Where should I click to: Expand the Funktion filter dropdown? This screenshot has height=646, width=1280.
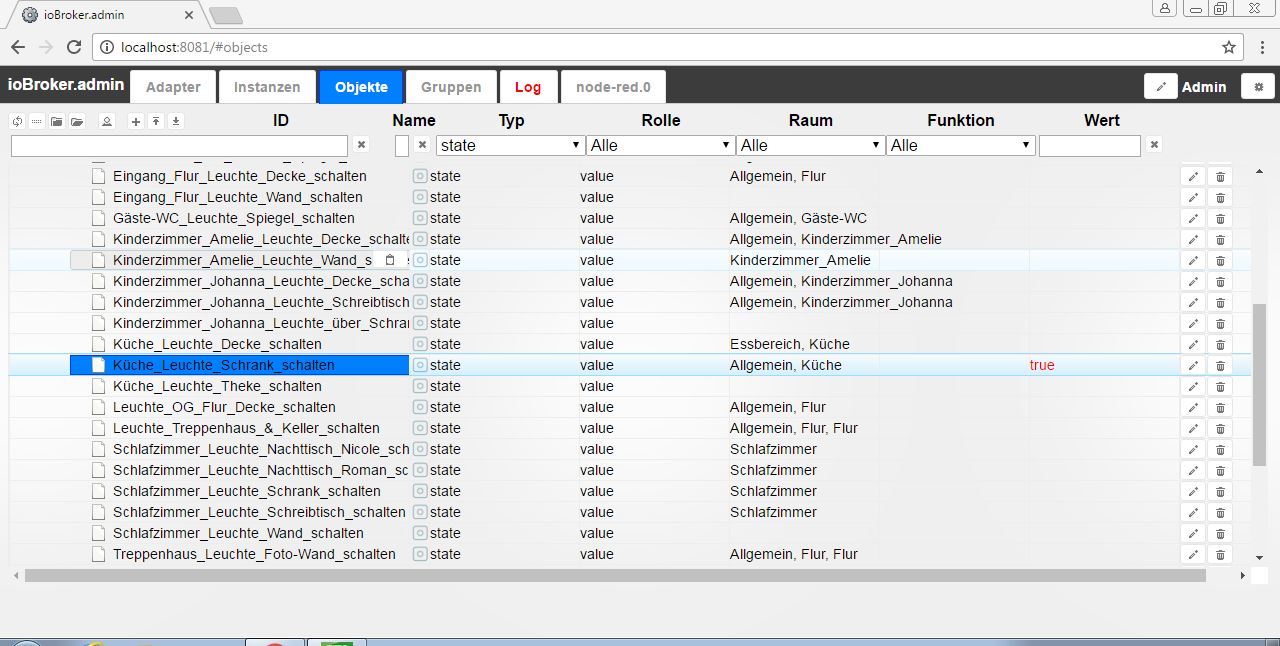tap(960, 146)
